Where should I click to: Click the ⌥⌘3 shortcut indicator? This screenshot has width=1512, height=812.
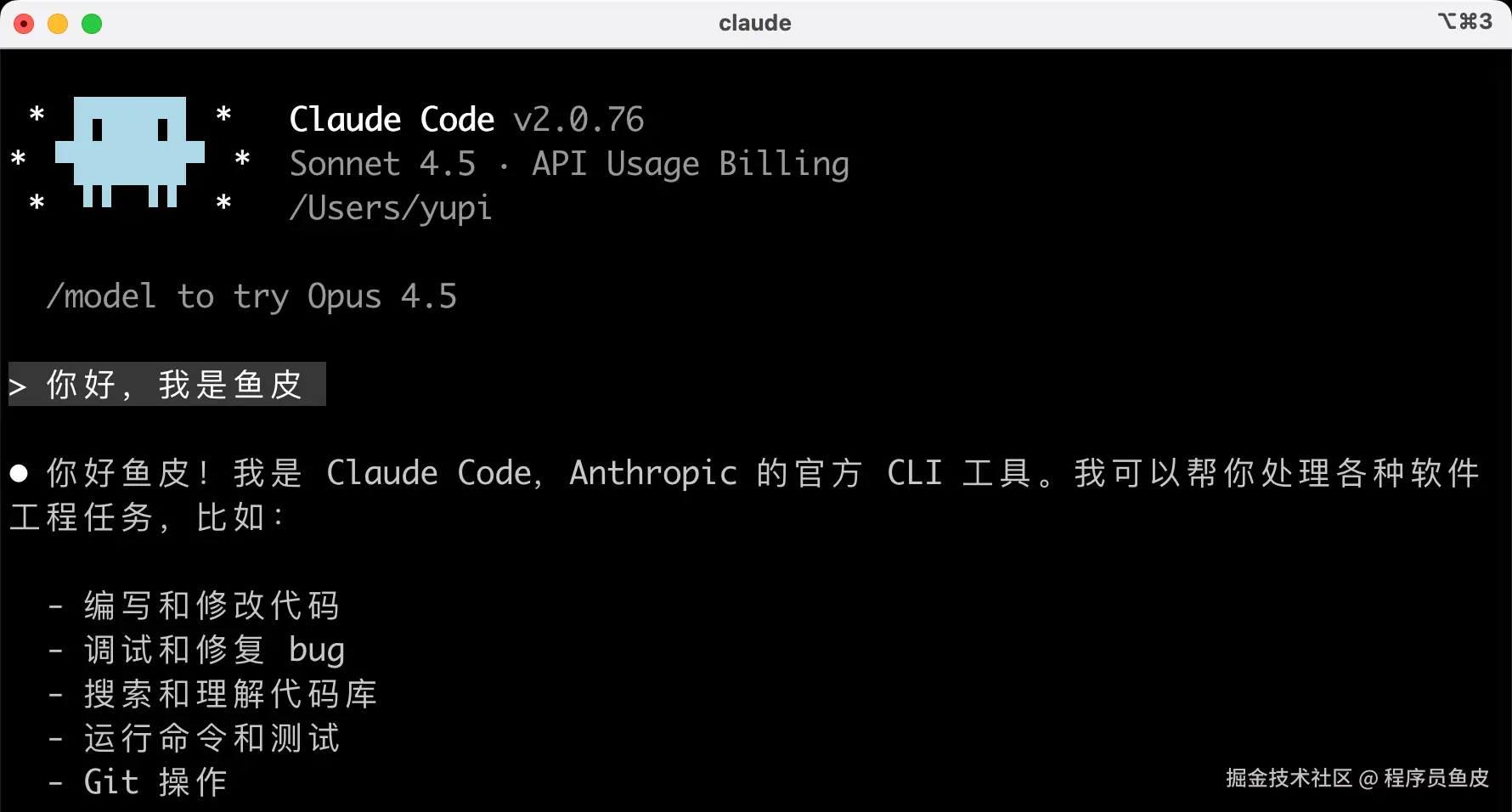point(1464,22)
